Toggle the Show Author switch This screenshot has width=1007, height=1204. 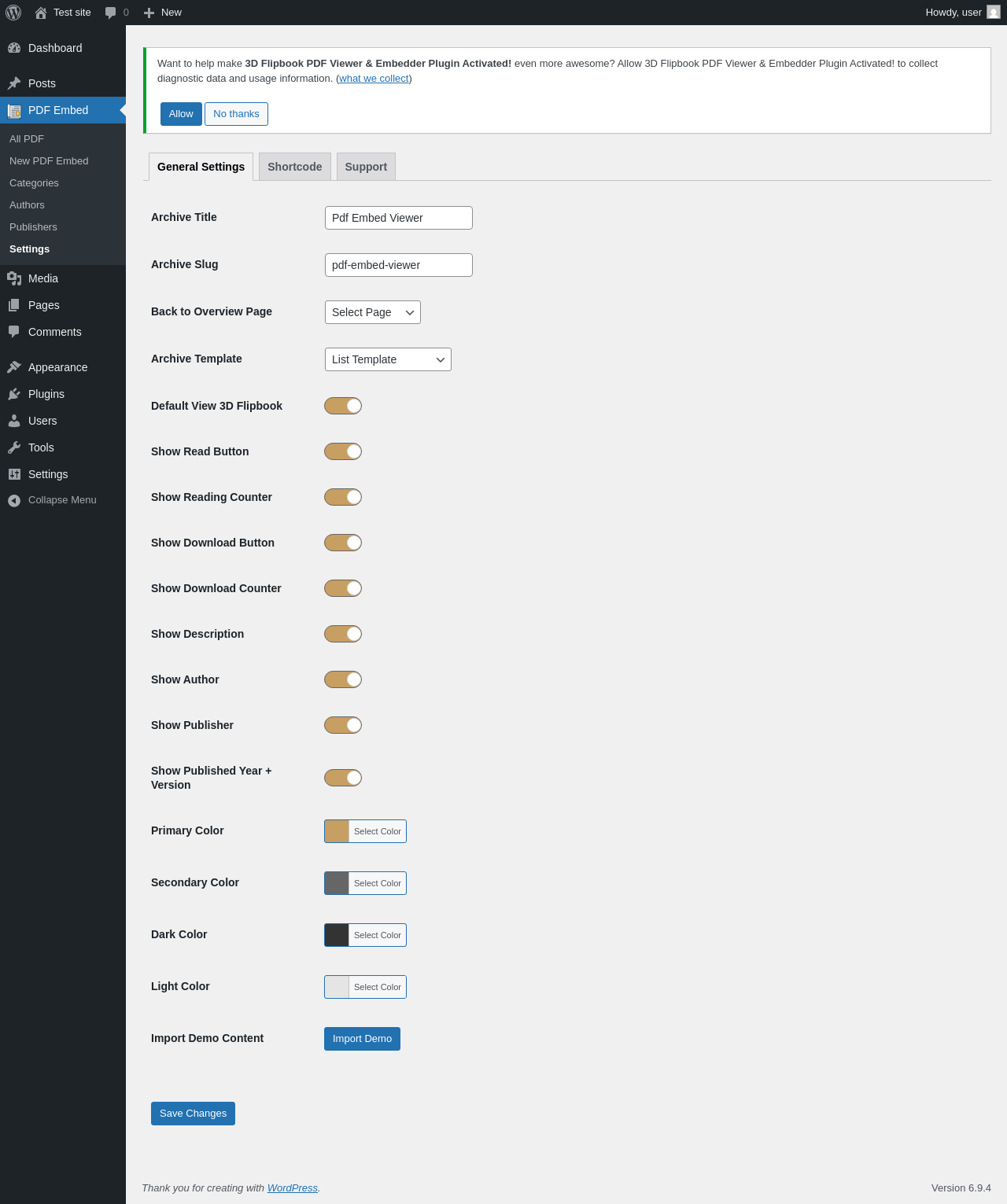pos(343,679)
